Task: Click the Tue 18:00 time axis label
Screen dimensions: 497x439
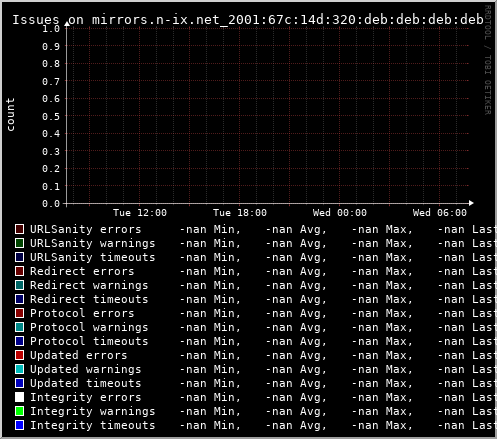Action: coord(240,213)
